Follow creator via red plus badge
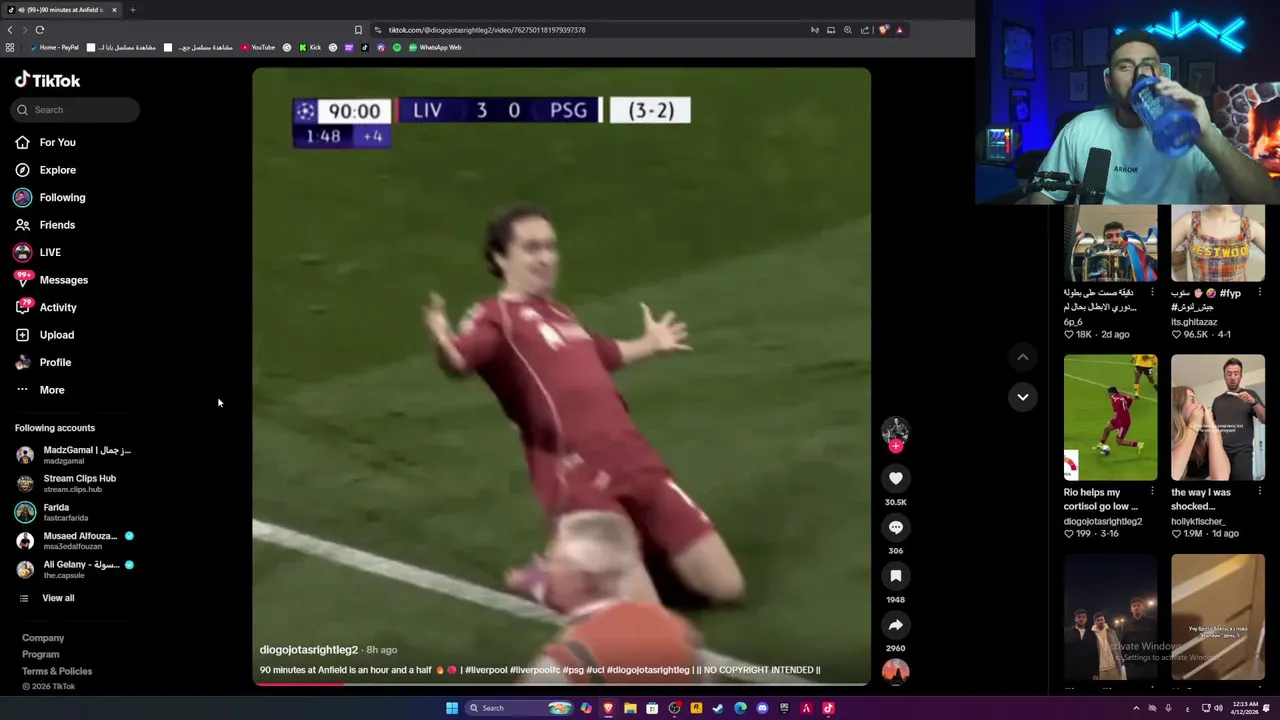 tap(896, 446)
